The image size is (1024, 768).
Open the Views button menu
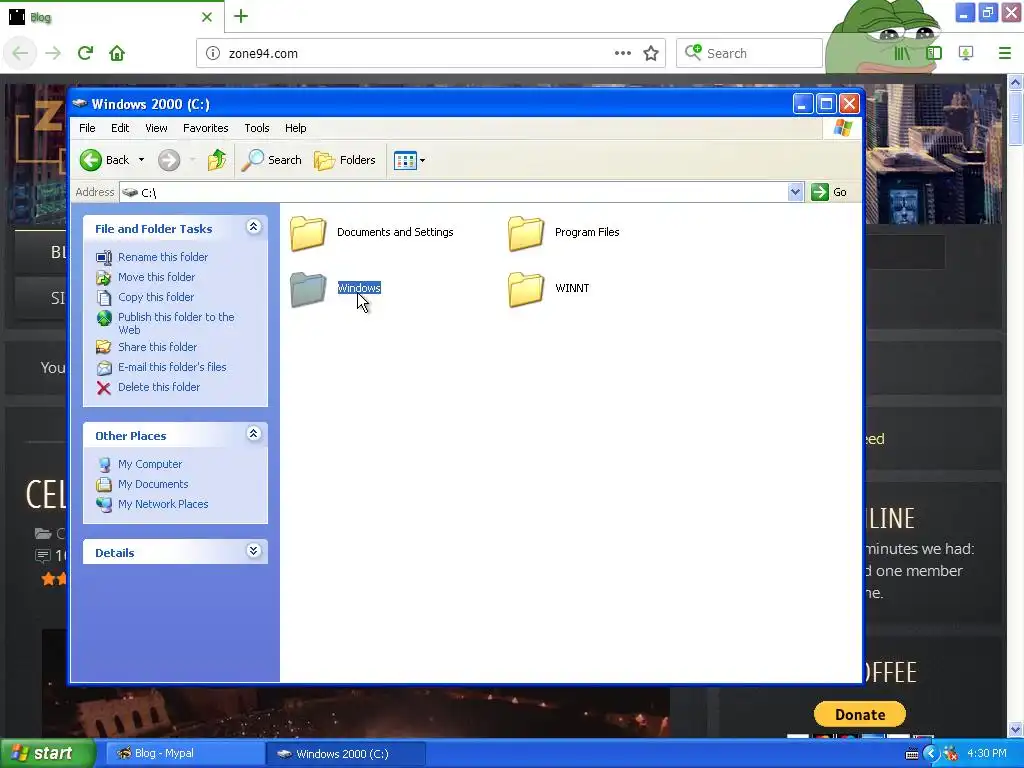point(409,160)
